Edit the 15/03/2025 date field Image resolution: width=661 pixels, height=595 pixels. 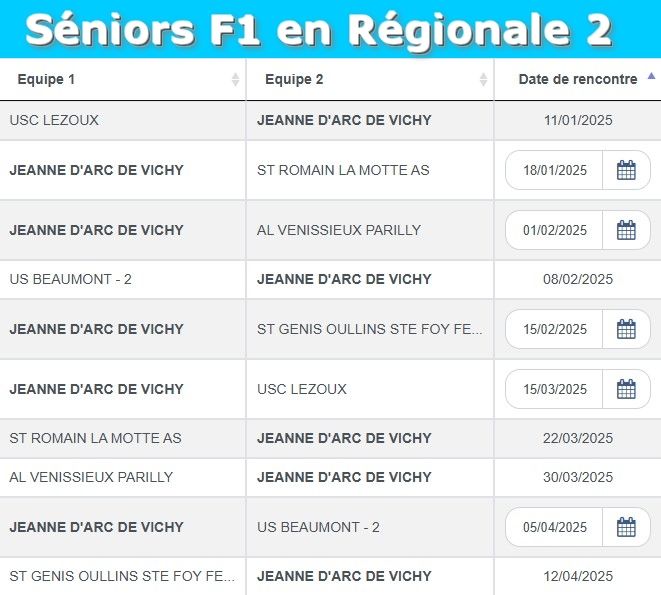[554, 389]
